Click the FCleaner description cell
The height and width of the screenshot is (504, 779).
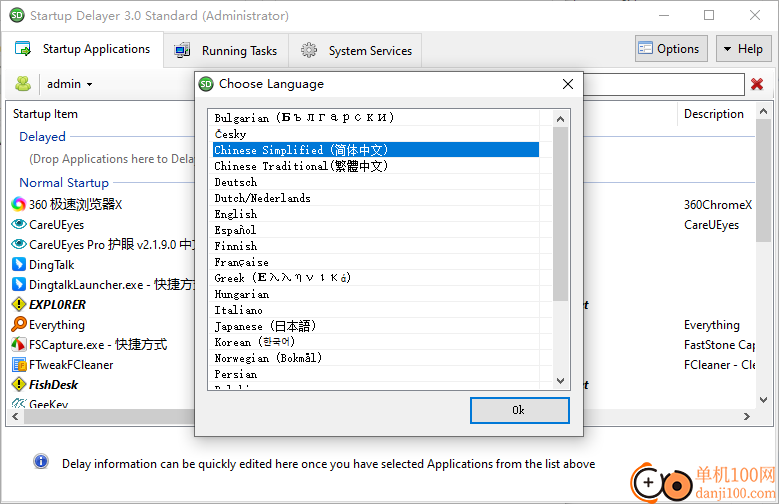(x=719, y=364)
